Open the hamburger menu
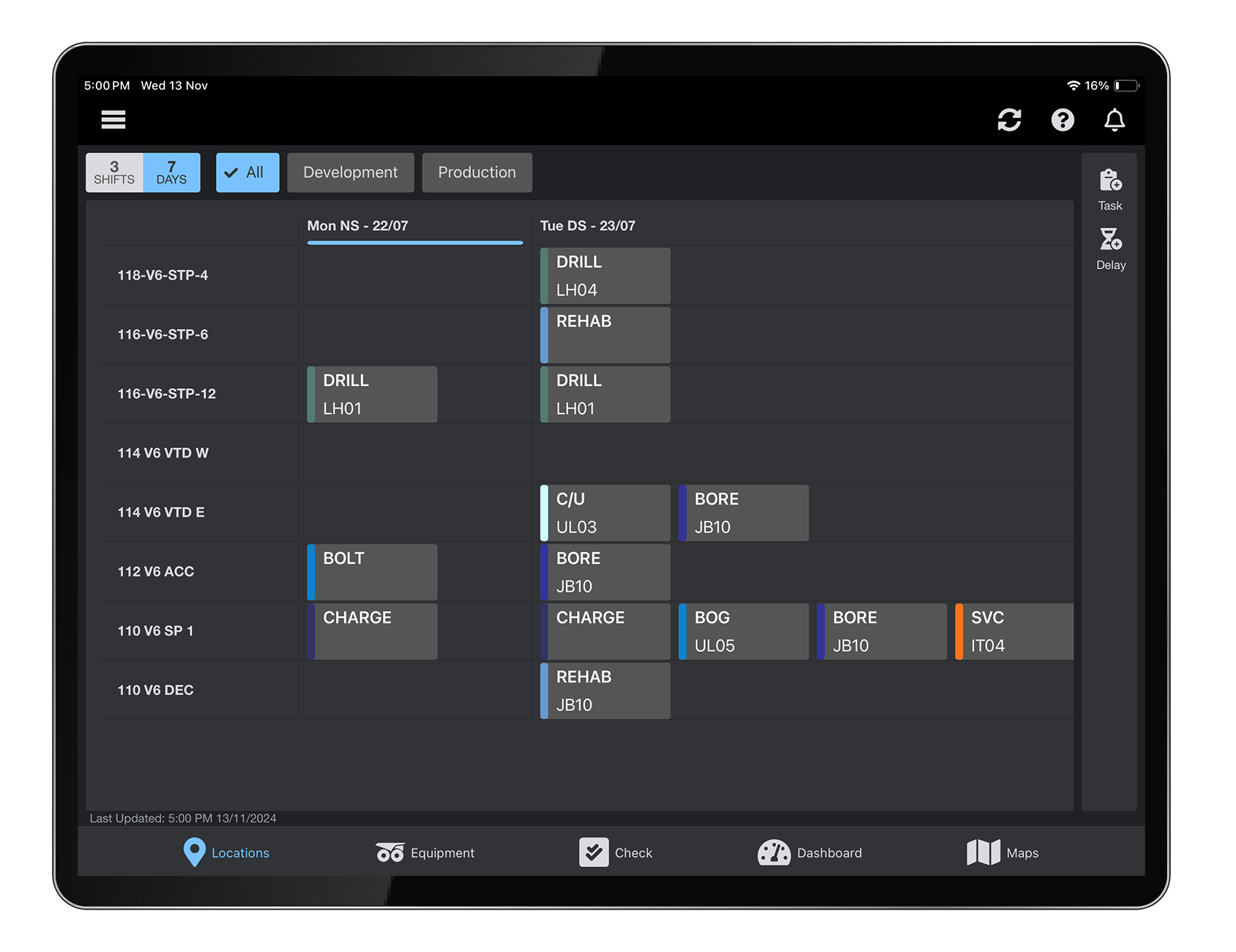This screenshot has height=952, width=1236. (113, 119)
